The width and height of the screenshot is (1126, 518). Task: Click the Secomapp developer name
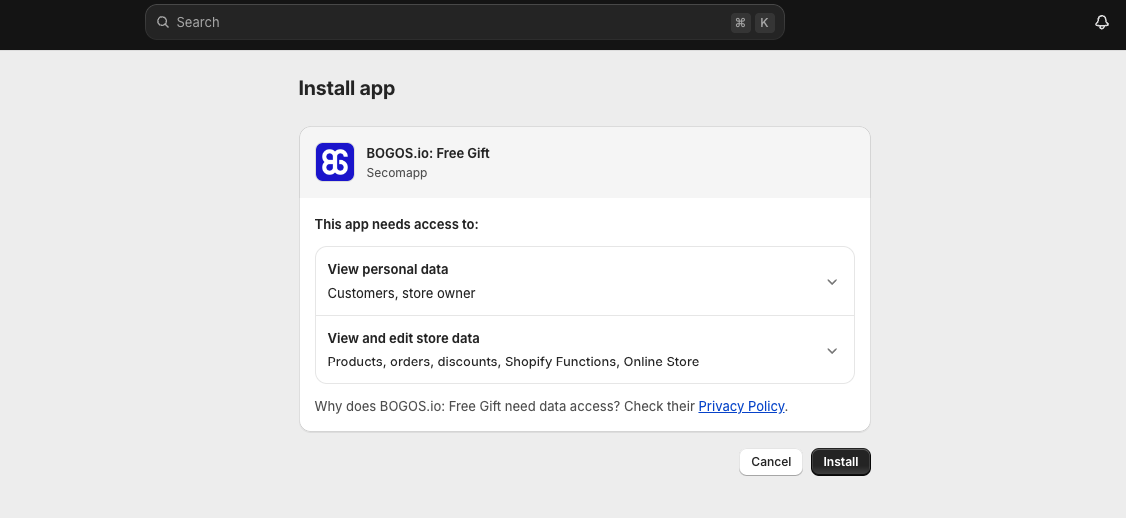(396, 173)
